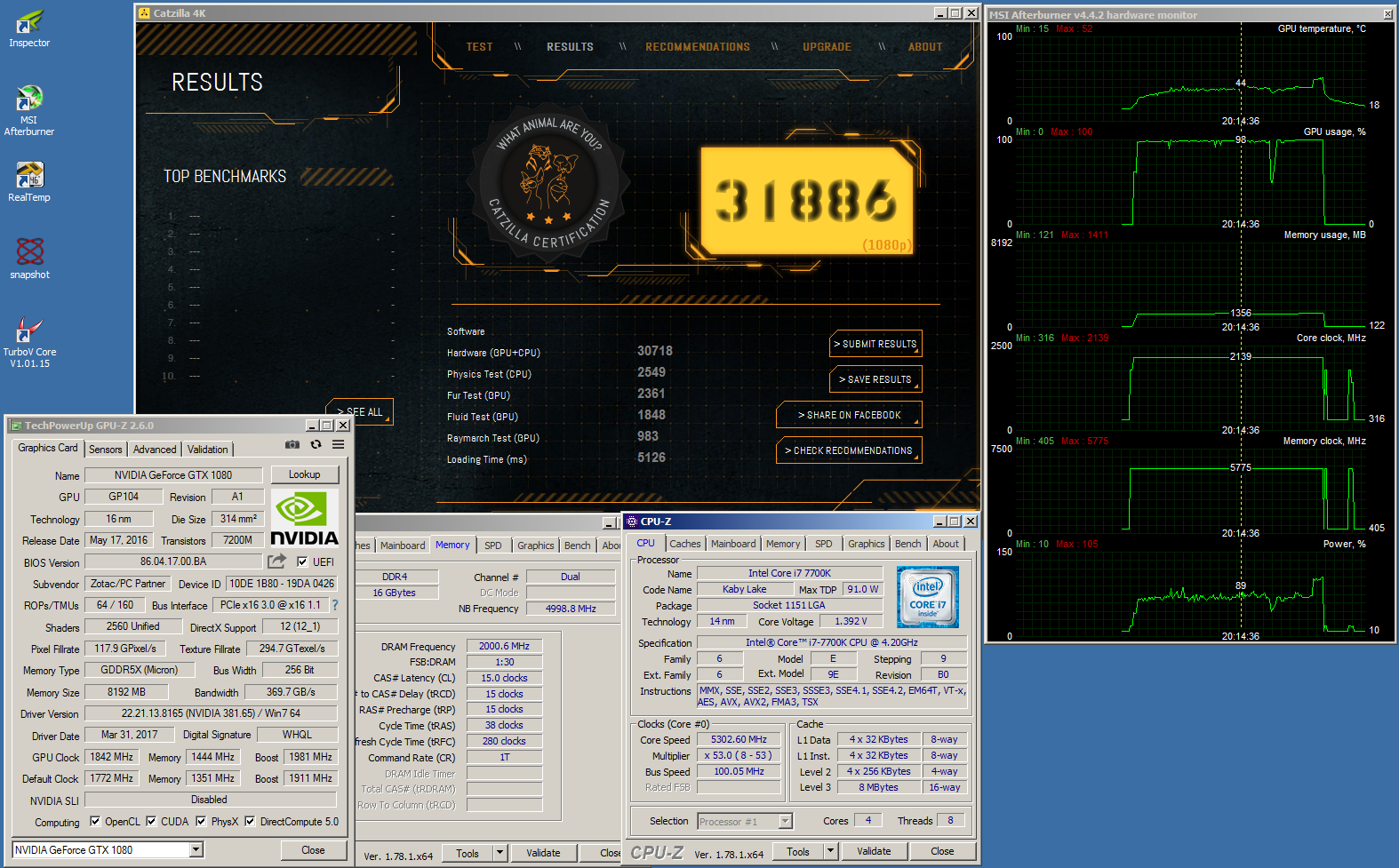This screenshot has width=1399, height=868.
Task: Toggle the CUDA checkbox
Action: (x=151, y=822)
